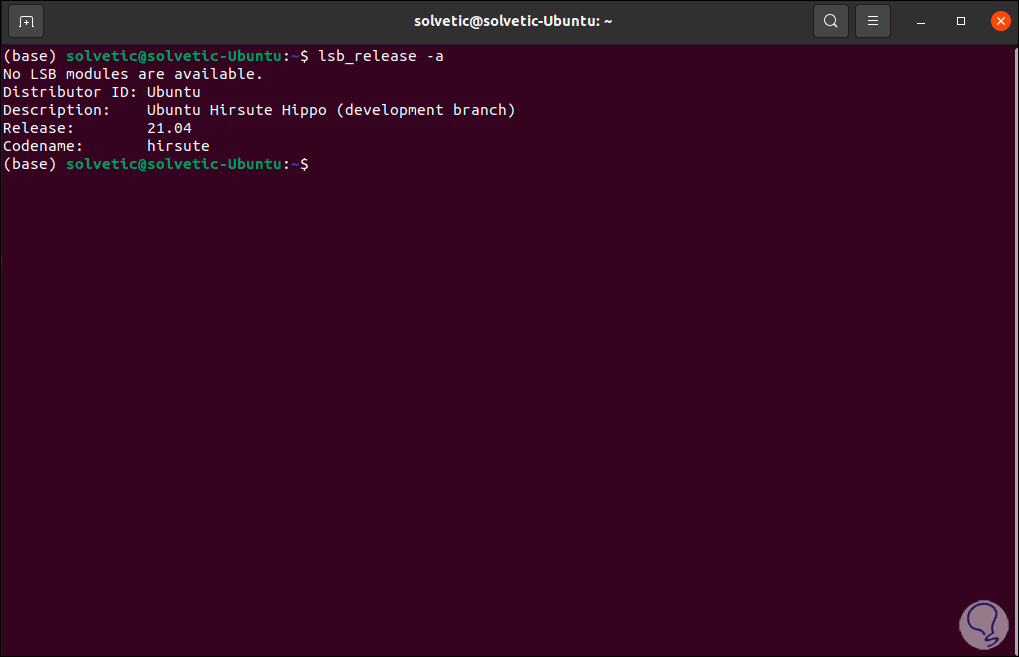Click the "Release:" label
Screen dimensions: 1019x657
click(x=38, y=128)
